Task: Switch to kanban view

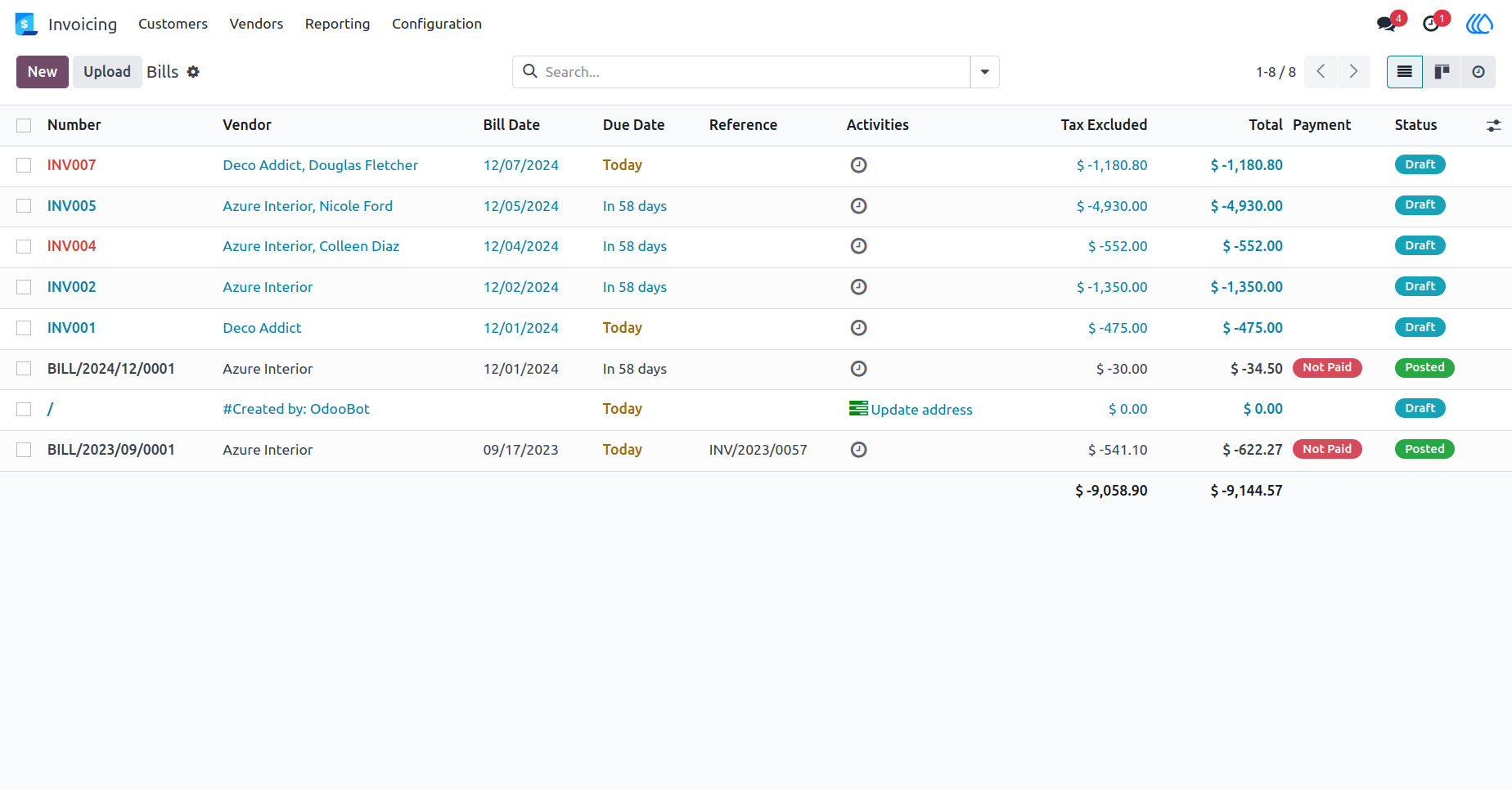Action: coord(1442,72)
